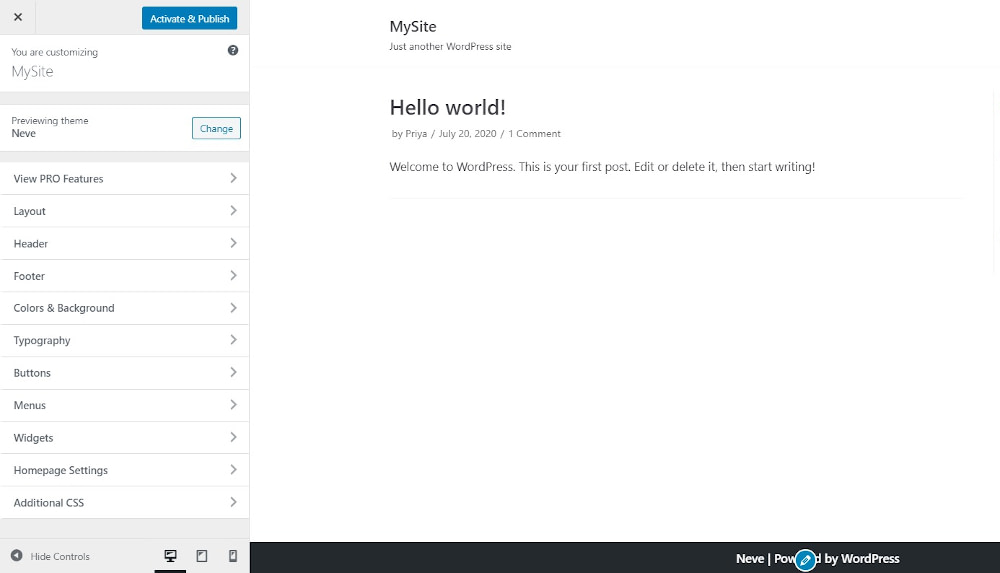Switch to tablet preview device icon
The width and height of the screenshot is (1000, 573).
click(202, 556)
